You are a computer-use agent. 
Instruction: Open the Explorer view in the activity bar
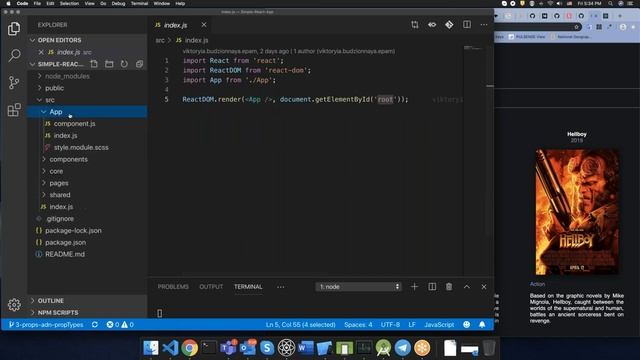click(14, 29)
